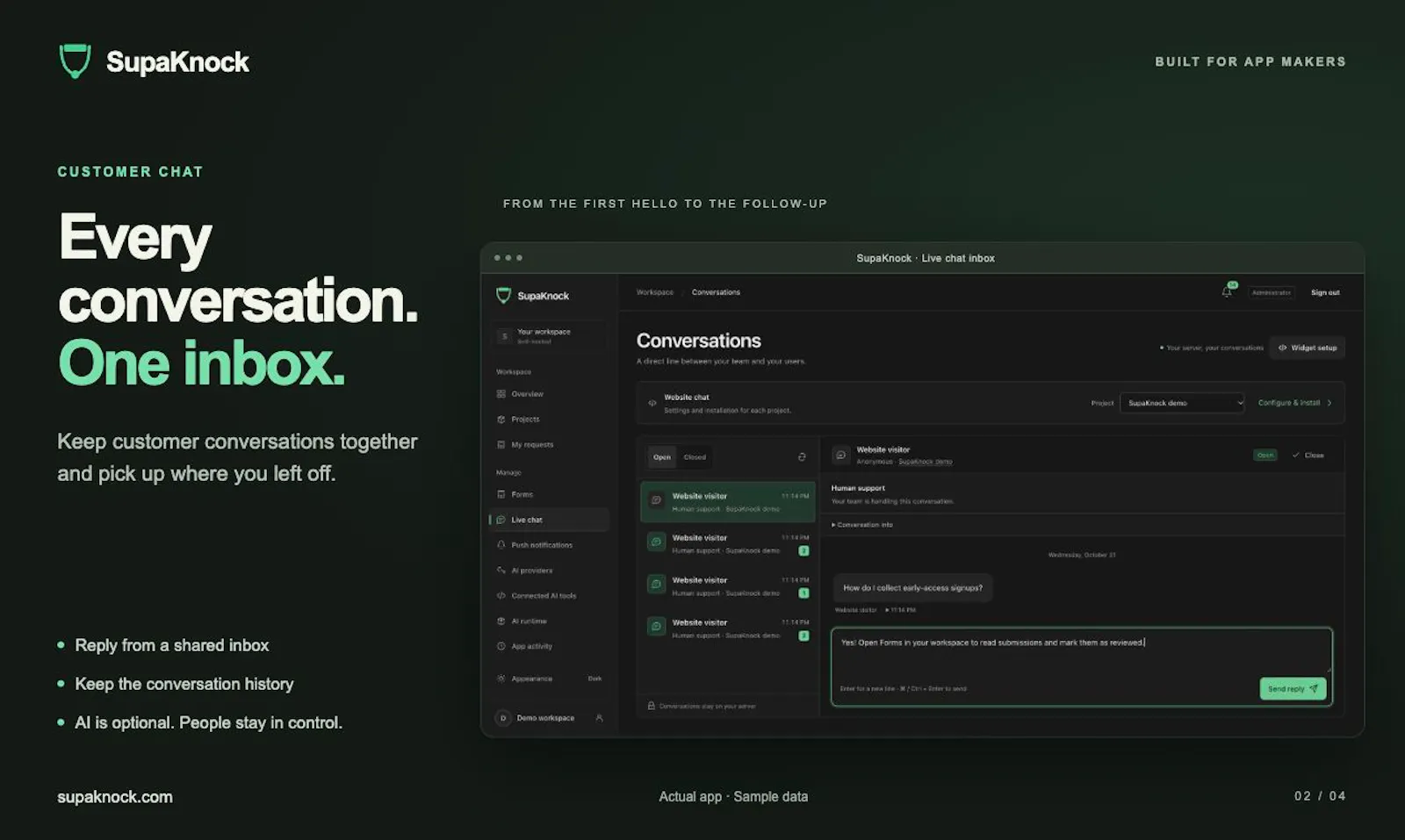
Task: Refresh the conversation list with the reload icon
Action: [802, 457]
